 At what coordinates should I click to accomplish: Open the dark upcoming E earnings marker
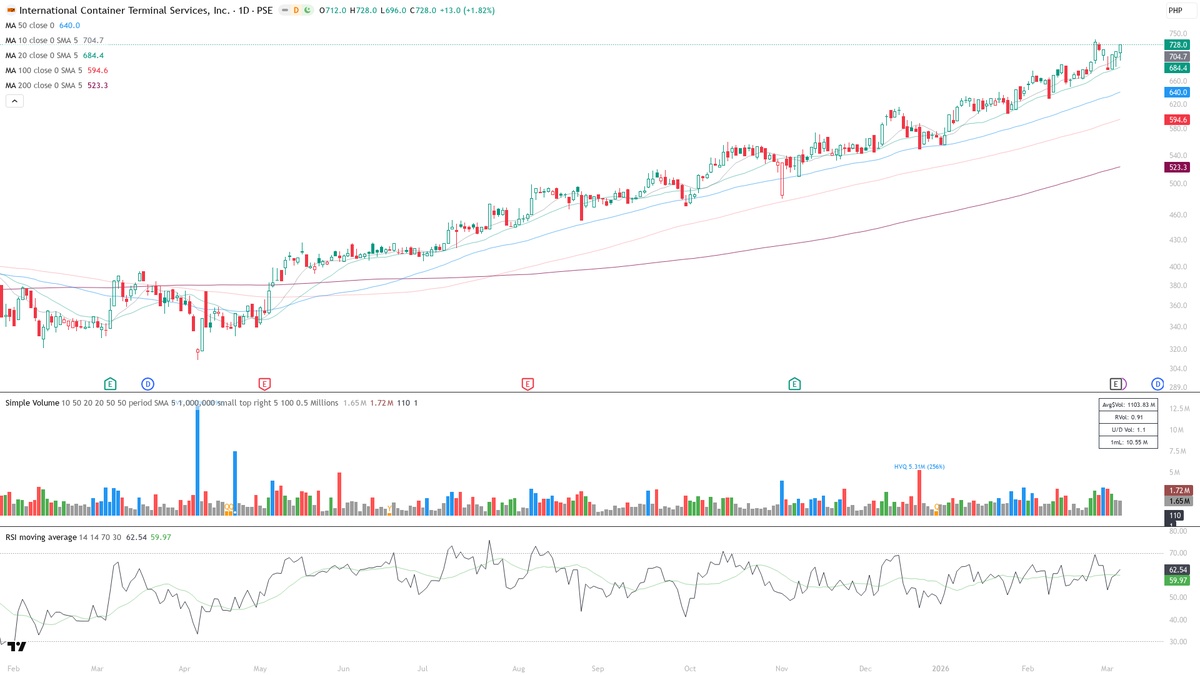tap(1115, 383)
